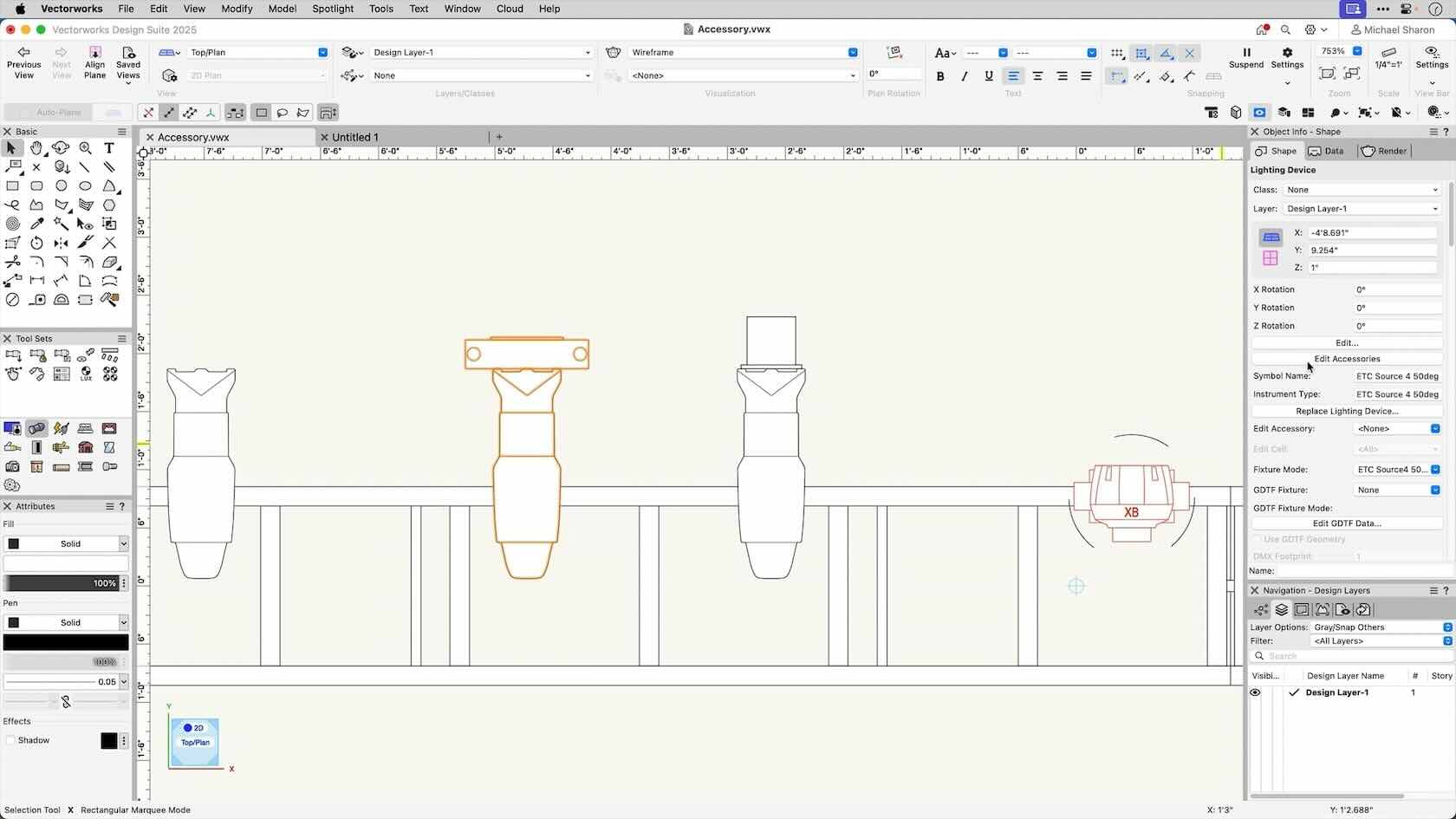Select the Pan hand tool
The width and height of the screenshot is (1456, 819).
[x=36, y=148]
